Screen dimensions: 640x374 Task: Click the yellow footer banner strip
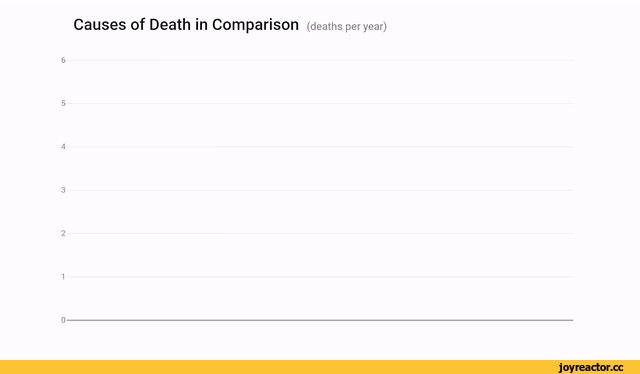coord(320,367)
